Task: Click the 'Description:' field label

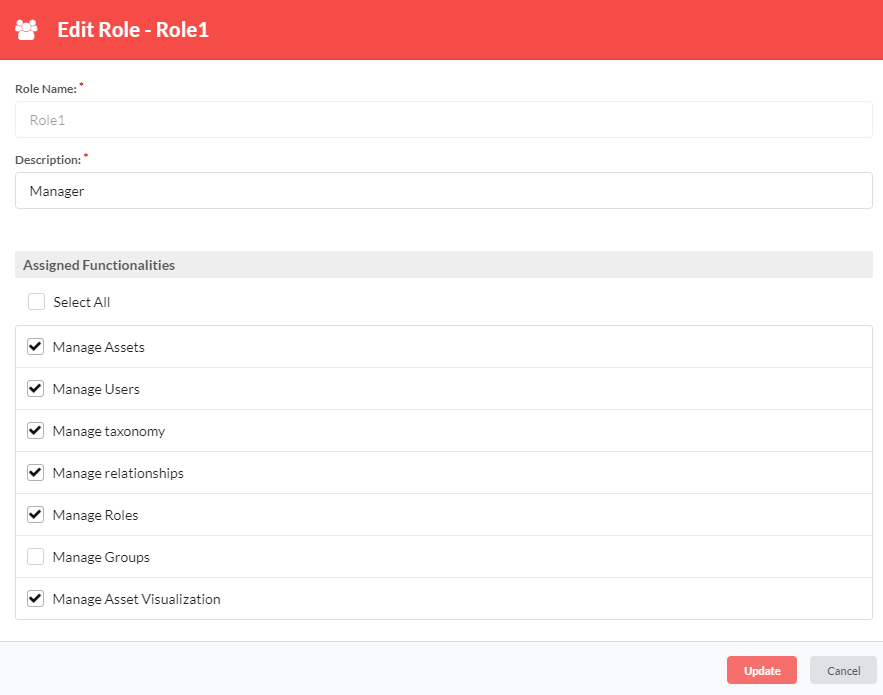Action: 48,160
